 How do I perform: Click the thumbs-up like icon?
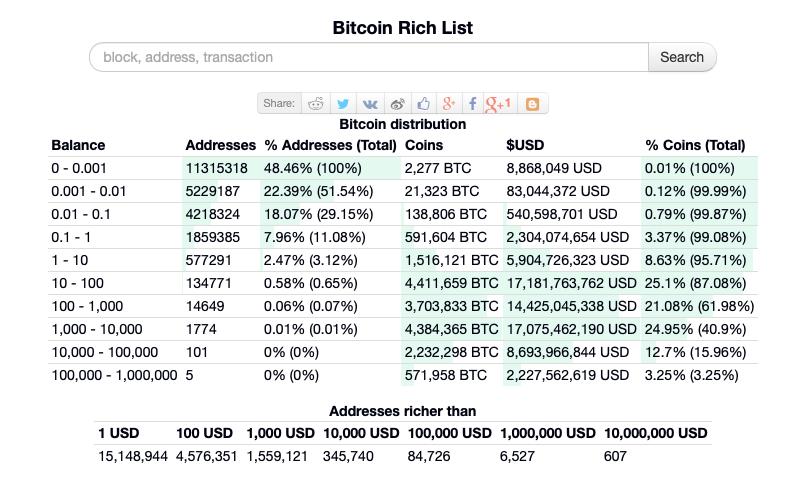(x=423, y=104)
